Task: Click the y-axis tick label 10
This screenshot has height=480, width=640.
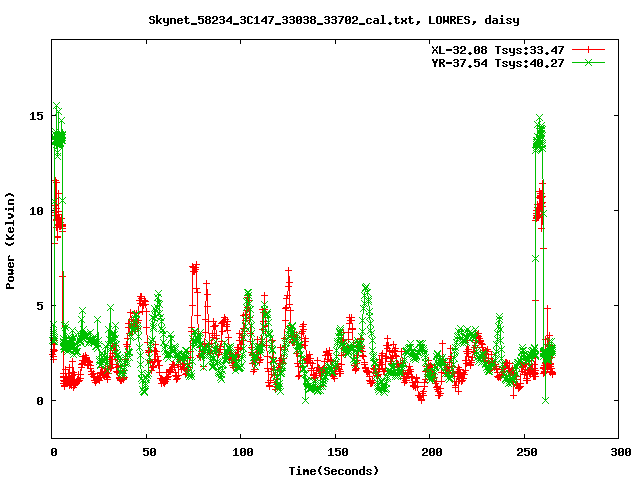Action: [36, 211]
